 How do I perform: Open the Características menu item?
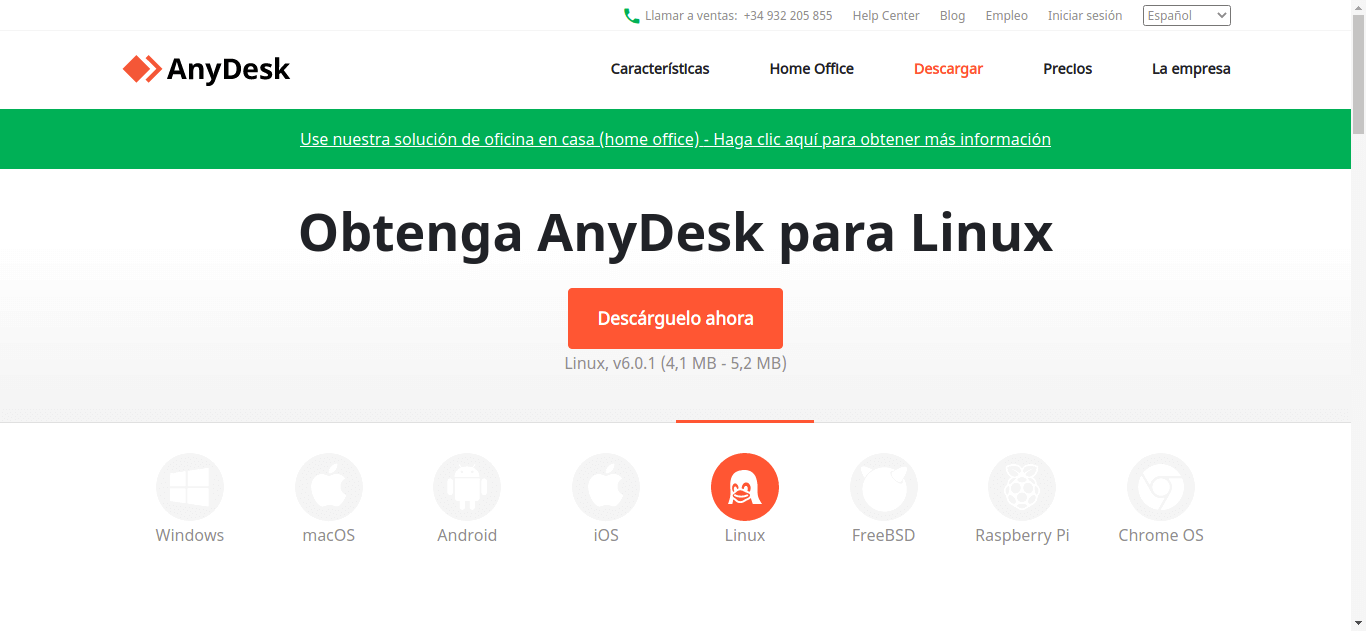(659, 69)
